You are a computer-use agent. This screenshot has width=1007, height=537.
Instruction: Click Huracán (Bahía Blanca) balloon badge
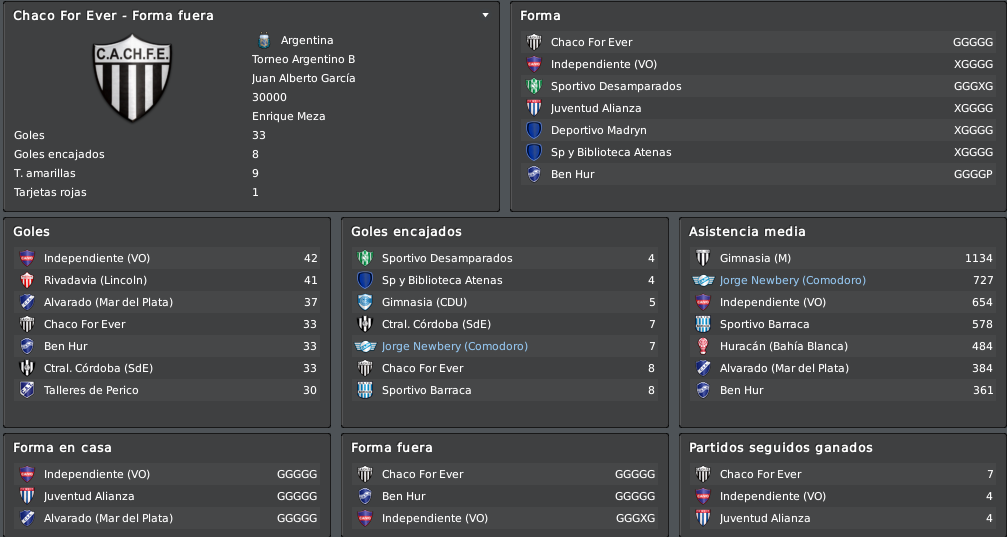click(703, 346)
